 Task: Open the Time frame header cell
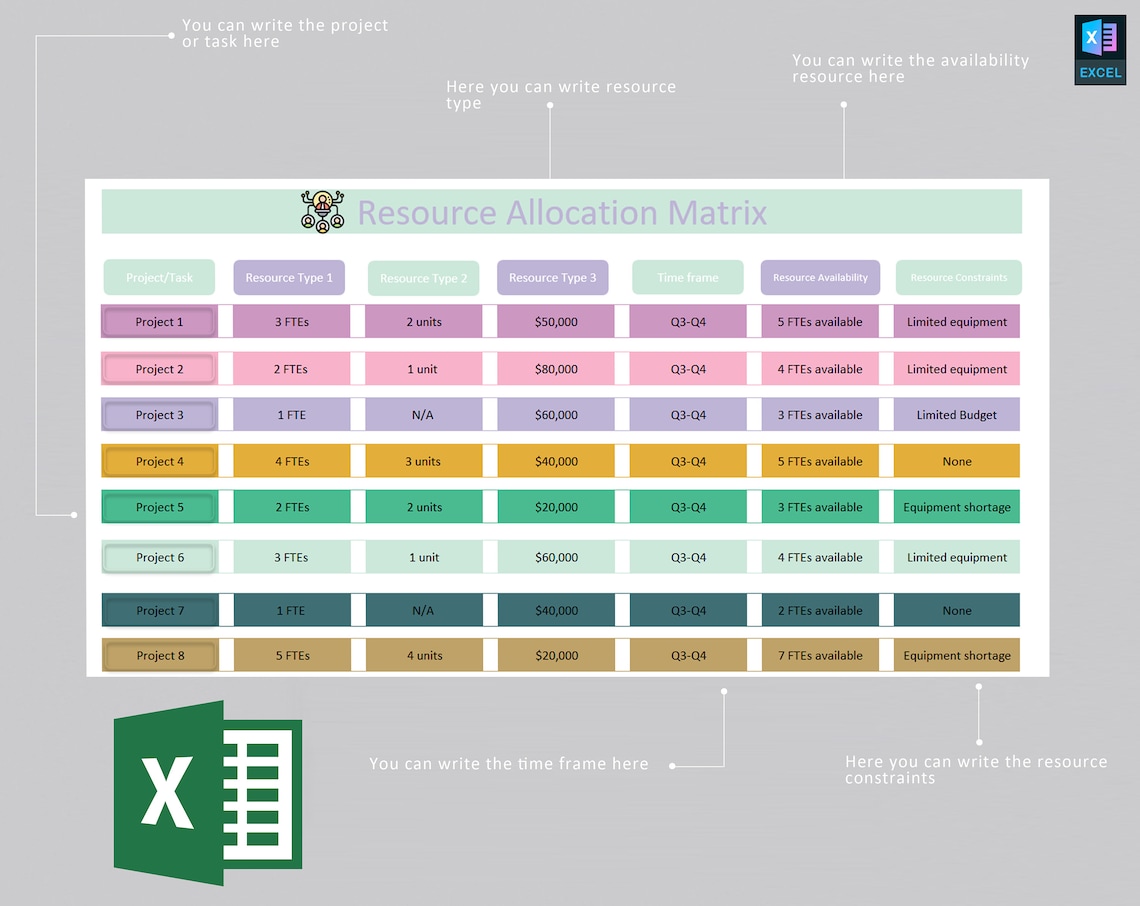pyautogui.click(x=687, y=277)
